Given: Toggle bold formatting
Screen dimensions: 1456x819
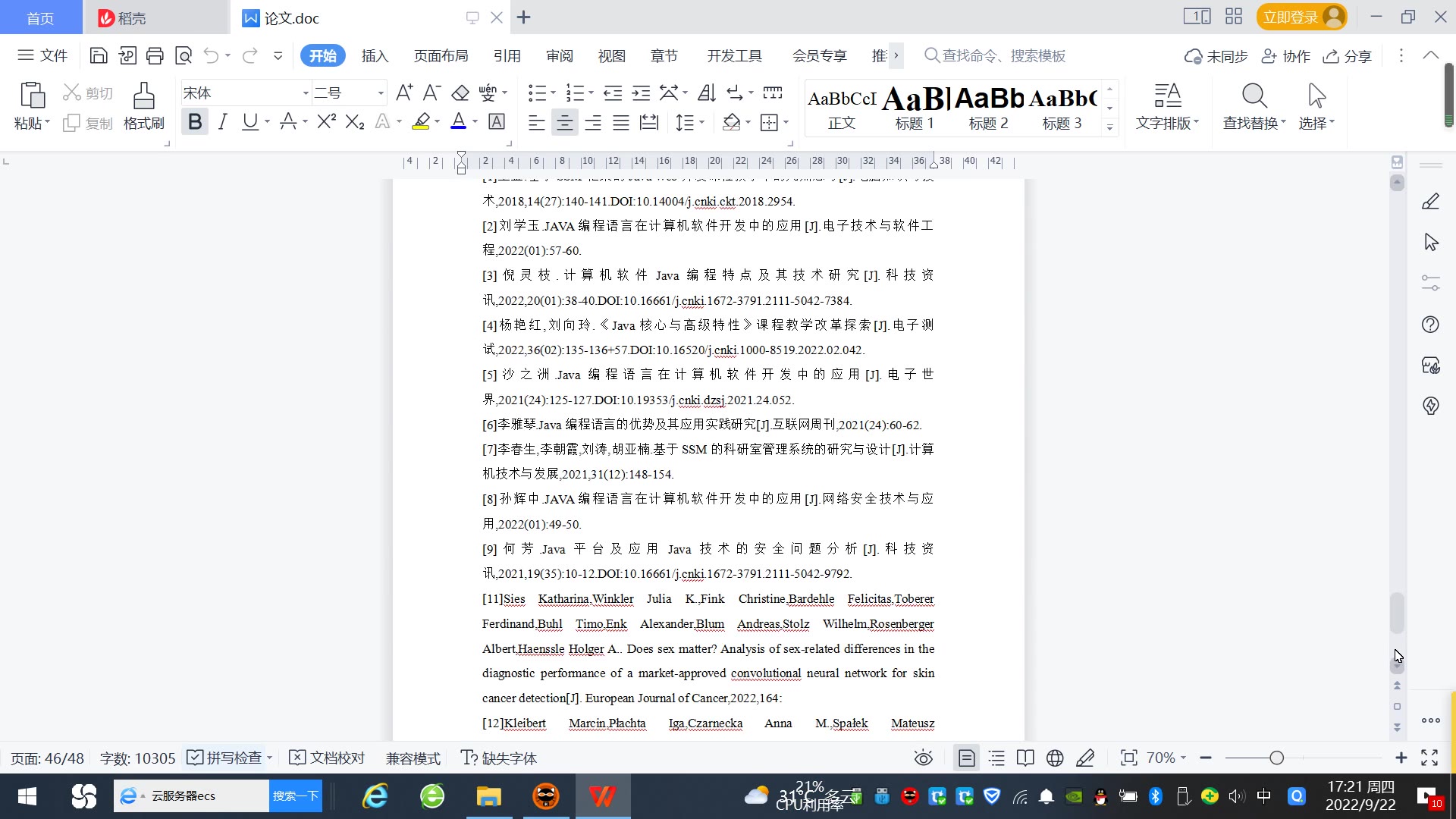Looking at the screenshot, I should point(195,122).
